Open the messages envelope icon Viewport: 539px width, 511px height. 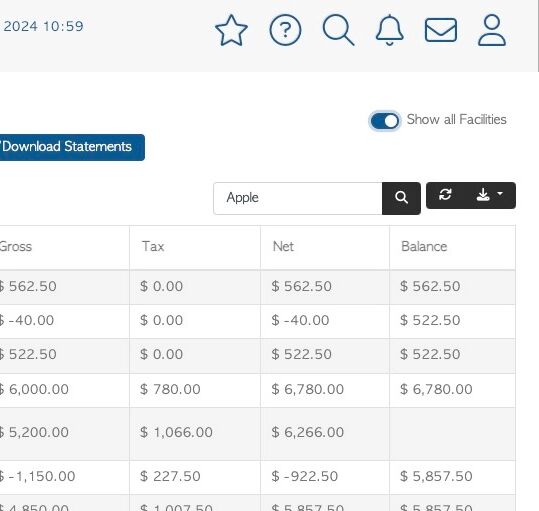coord(441,30)
